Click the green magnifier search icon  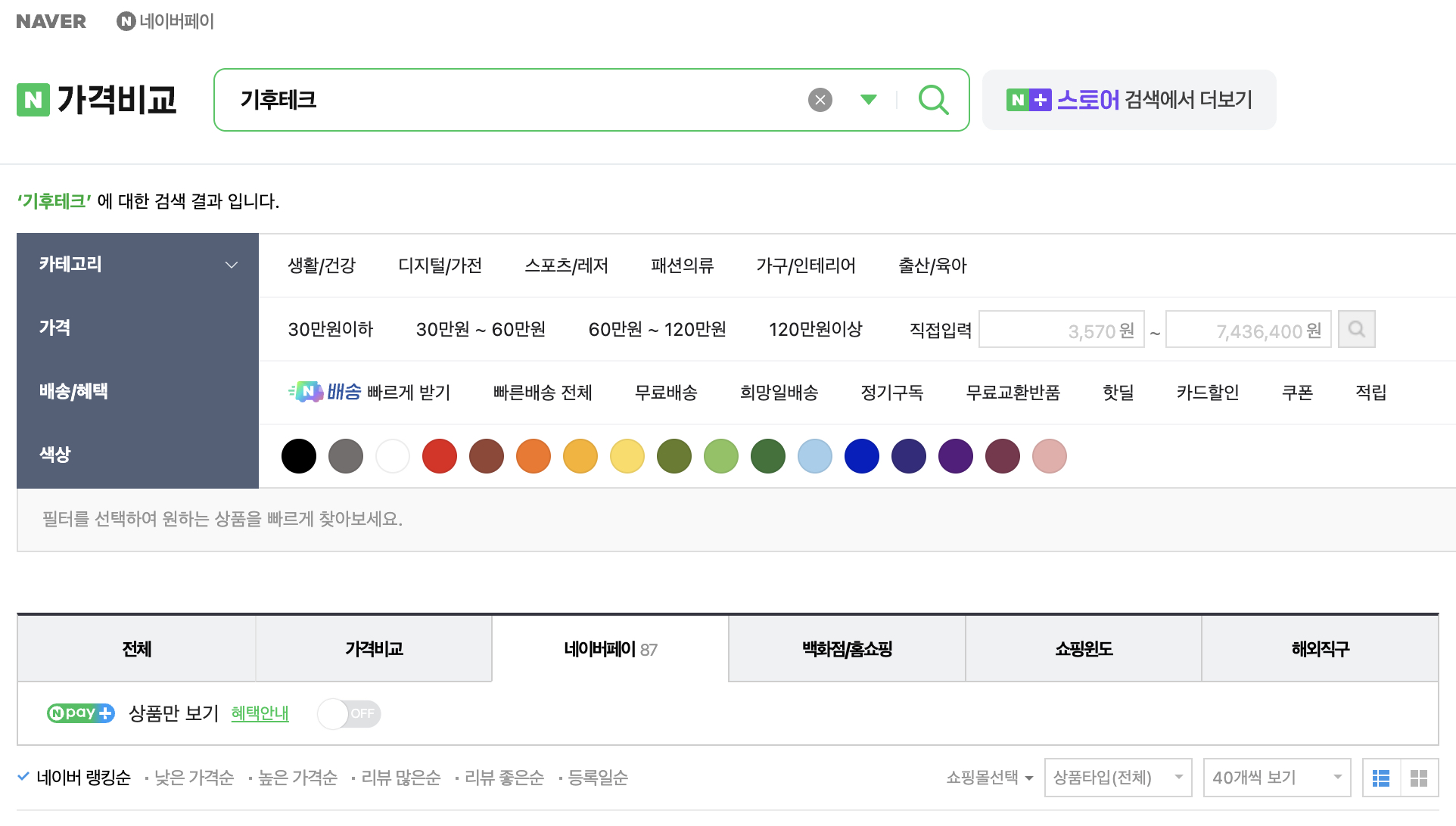tap(933, 100)
